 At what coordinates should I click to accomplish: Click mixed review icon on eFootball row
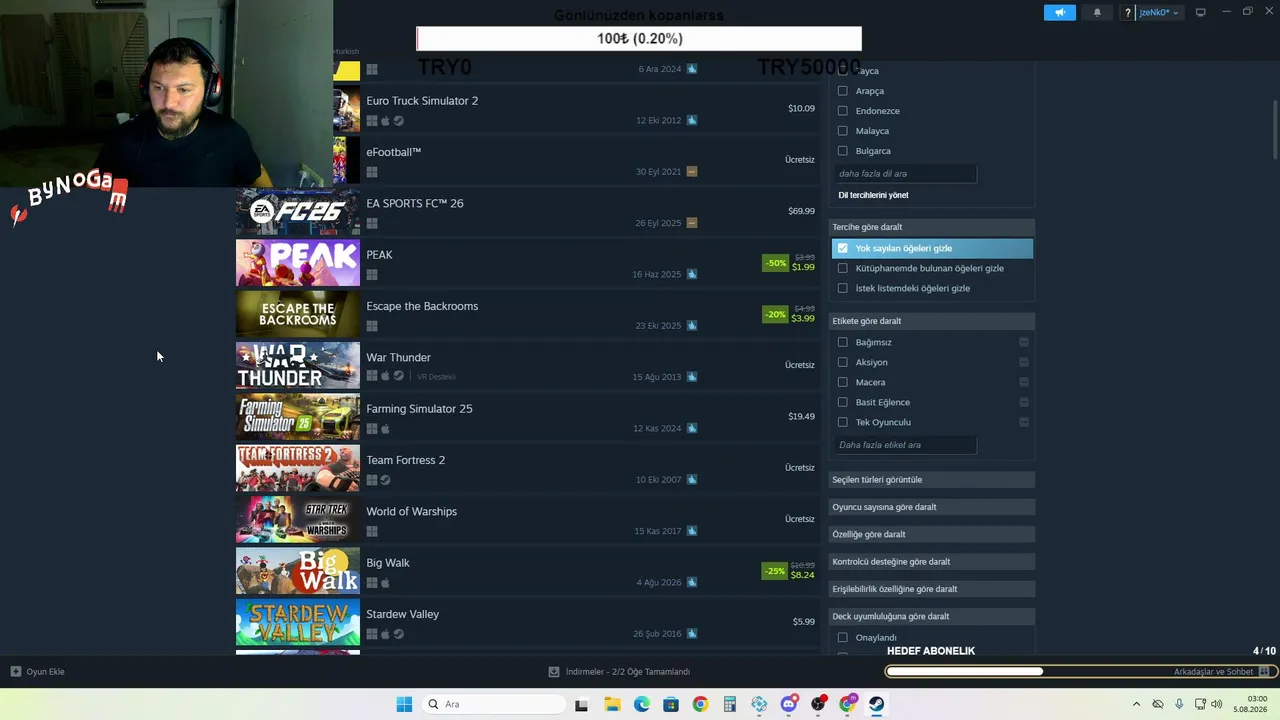point(692,171)
